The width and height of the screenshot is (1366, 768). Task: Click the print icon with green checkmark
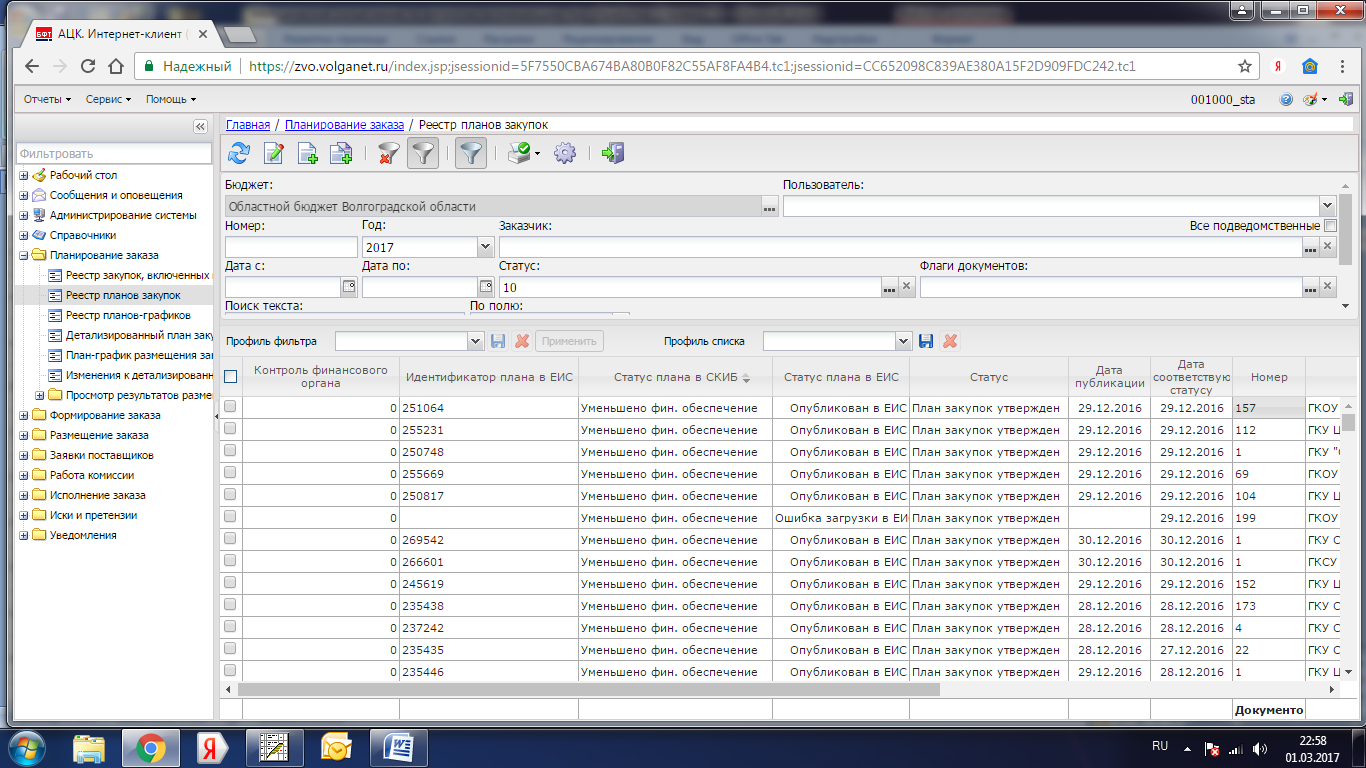[519, 153]
